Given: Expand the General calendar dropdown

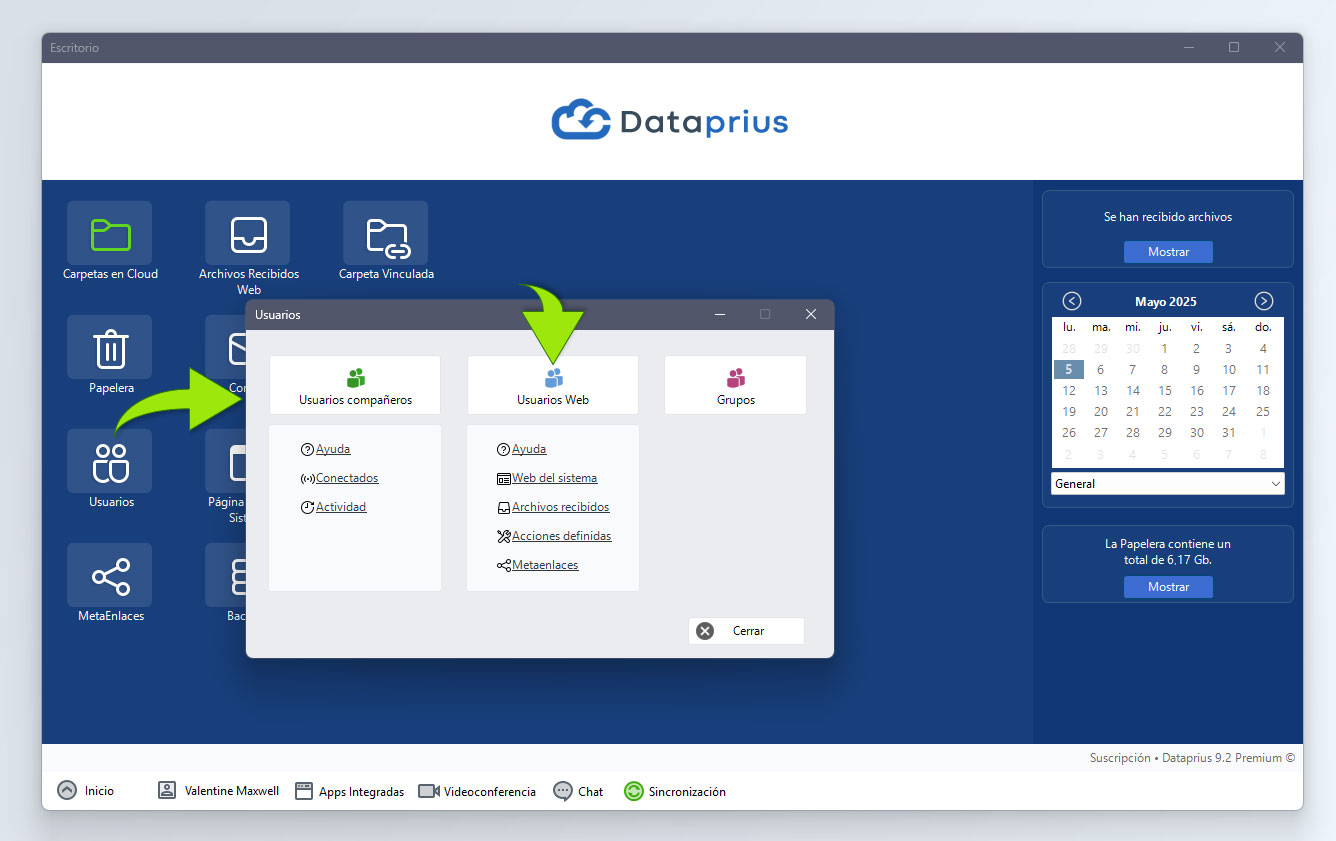Looking at the screenshot, I should point(1168,484).
